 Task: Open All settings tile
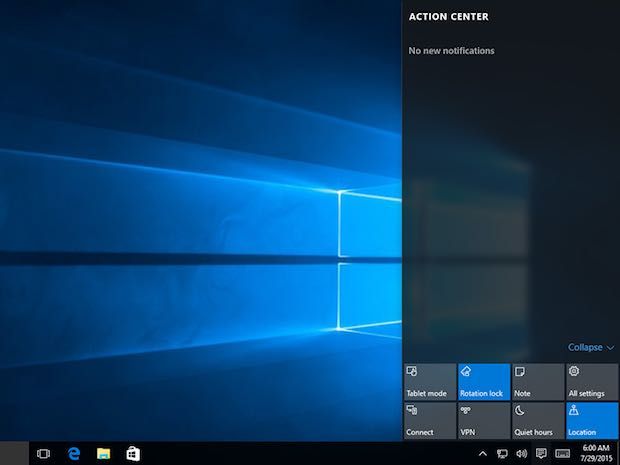(x=592, y=382)
